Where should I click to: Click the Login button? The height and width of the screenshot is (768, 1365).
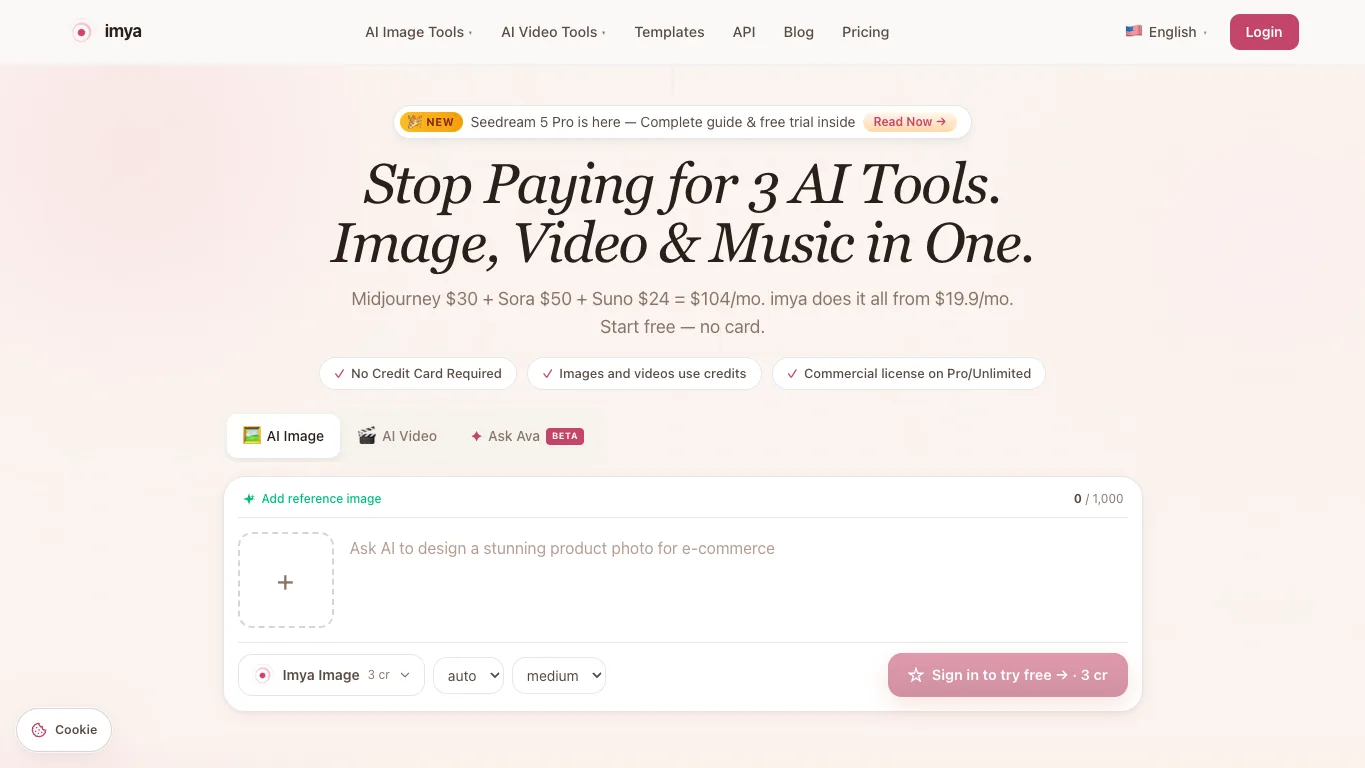point(1264,32)
